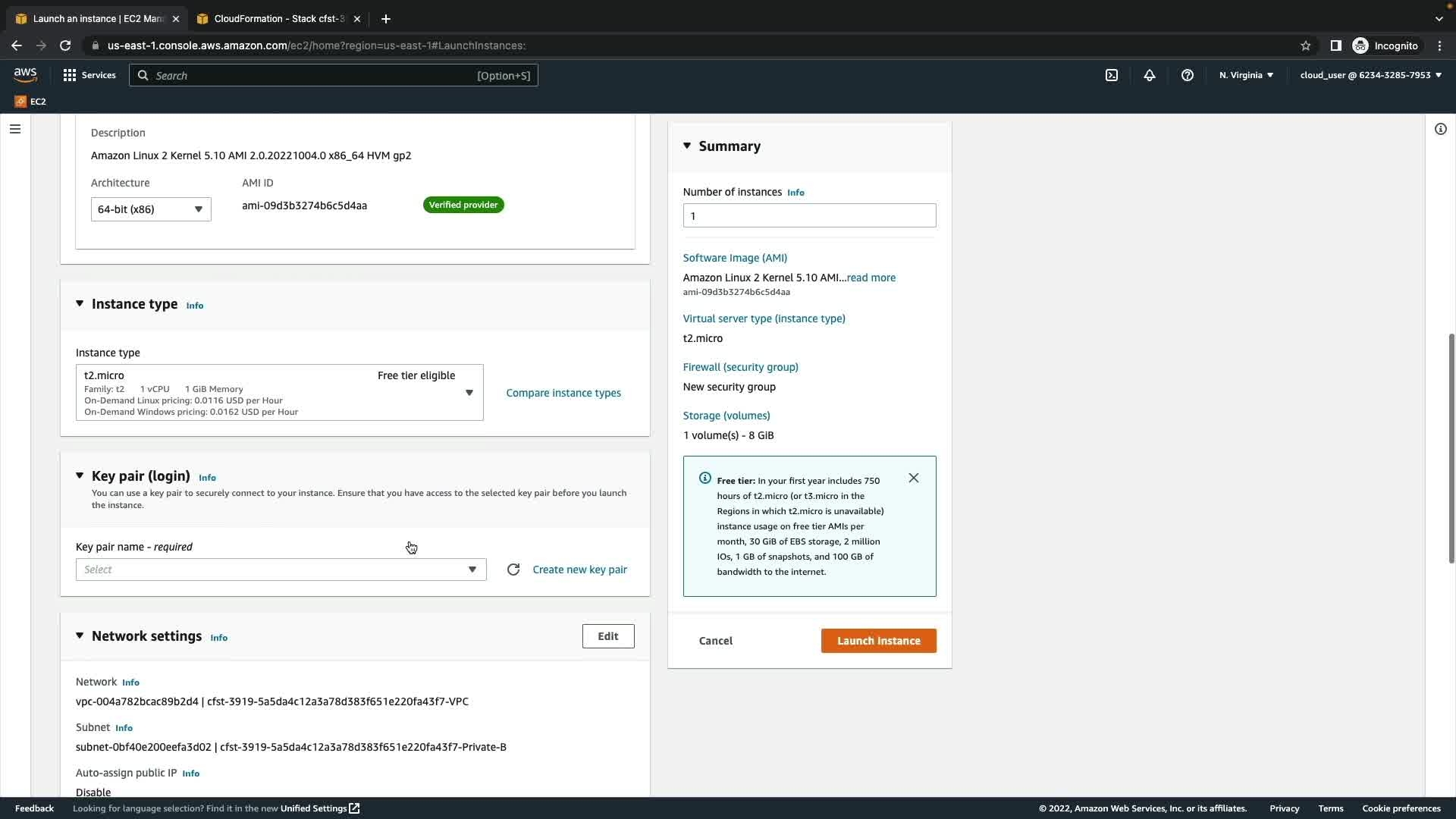
Task: Dismiss the Free tier info box
Action: (914, 478)
